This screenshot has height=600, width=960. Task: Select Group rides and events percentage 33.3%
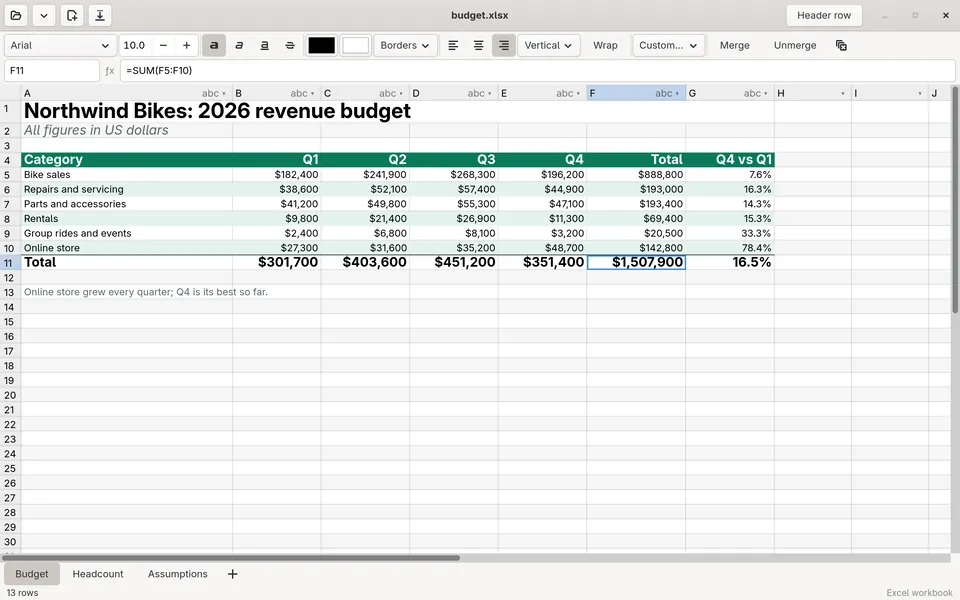click(730, 233)
